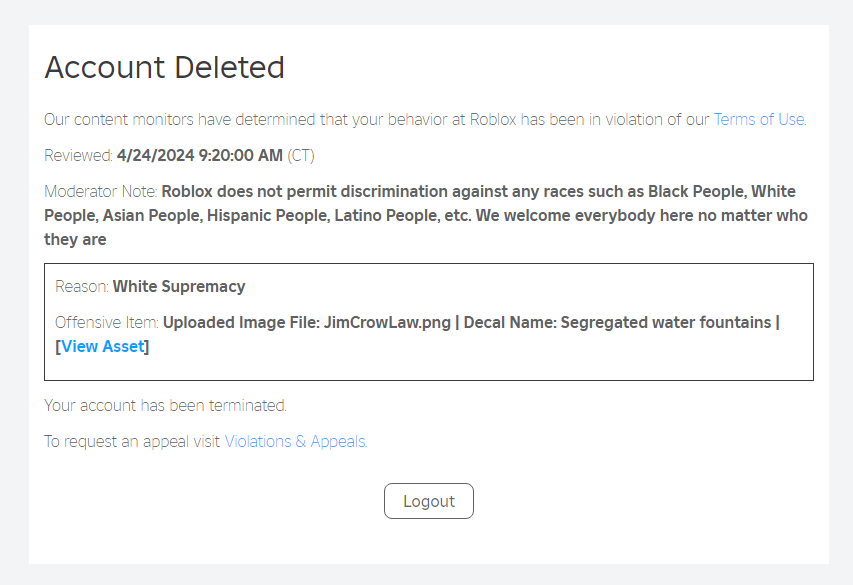Click the Offensive Item: label
Viewport: 853px width, 585px height.
(107, 322)
